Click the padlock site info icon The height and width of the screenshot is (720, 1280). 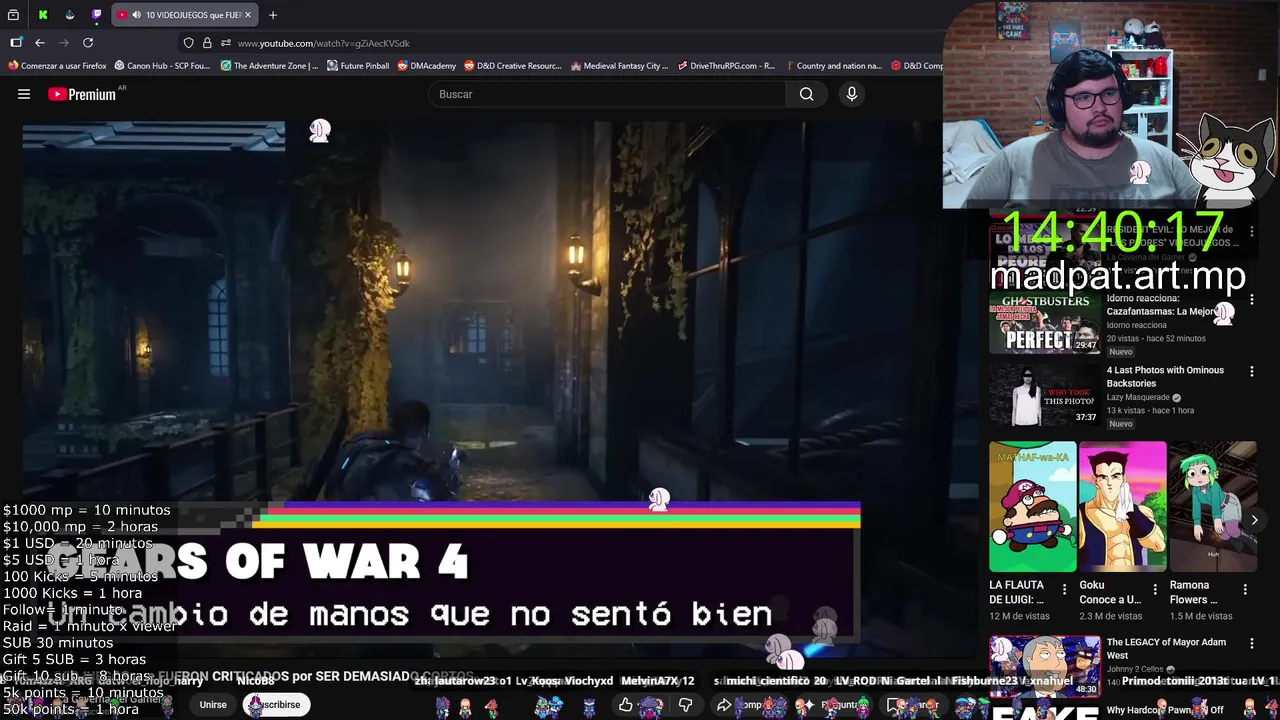tap(207, 43)
